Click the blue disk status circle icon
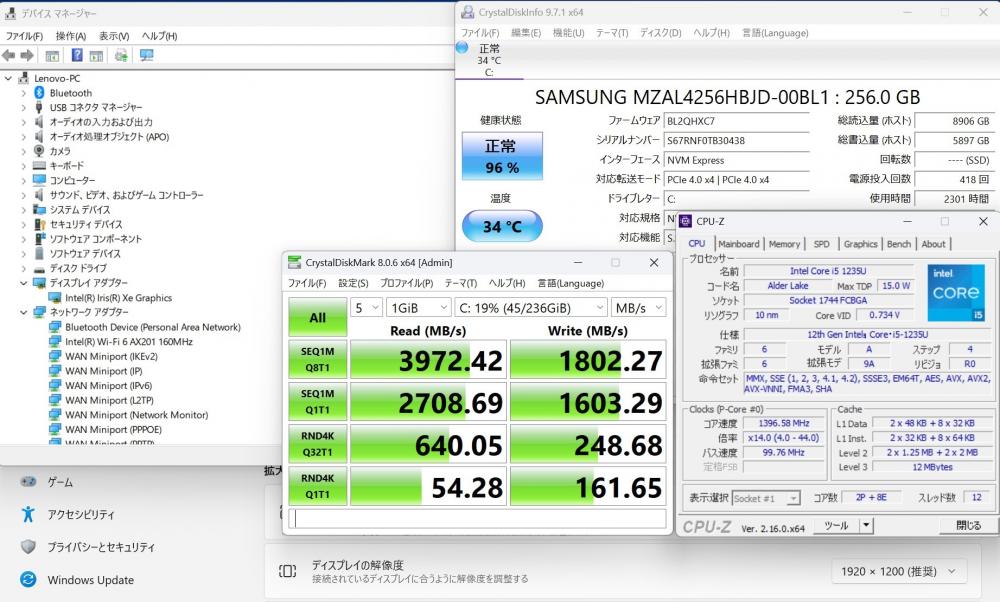Image resolution: width=1000 pixels, height=602 pixels. 462,47
